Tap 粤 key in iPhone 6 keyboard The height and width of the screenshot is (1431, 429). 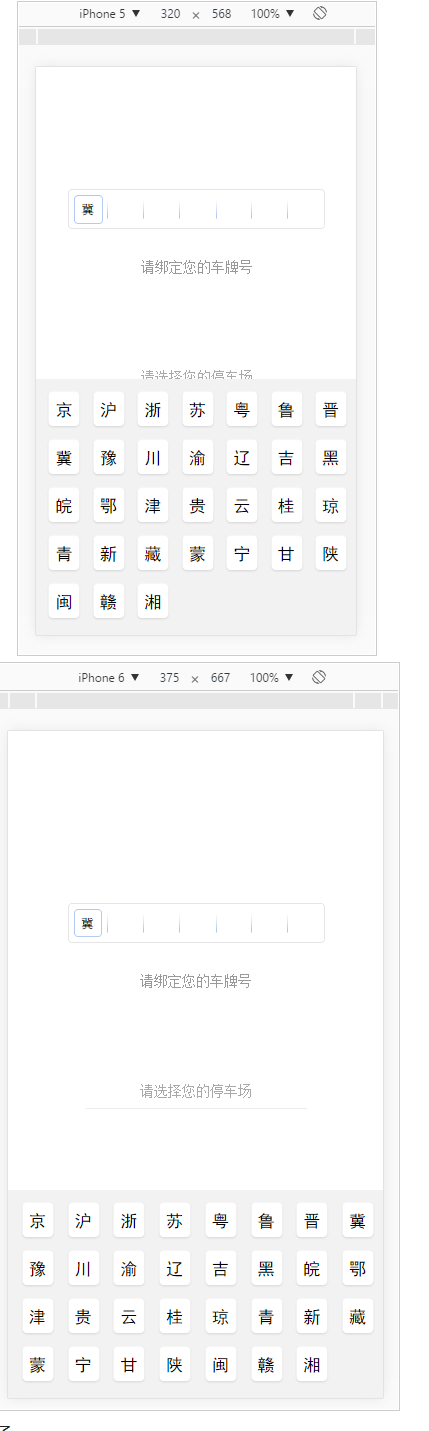[x=221, y=1220]
